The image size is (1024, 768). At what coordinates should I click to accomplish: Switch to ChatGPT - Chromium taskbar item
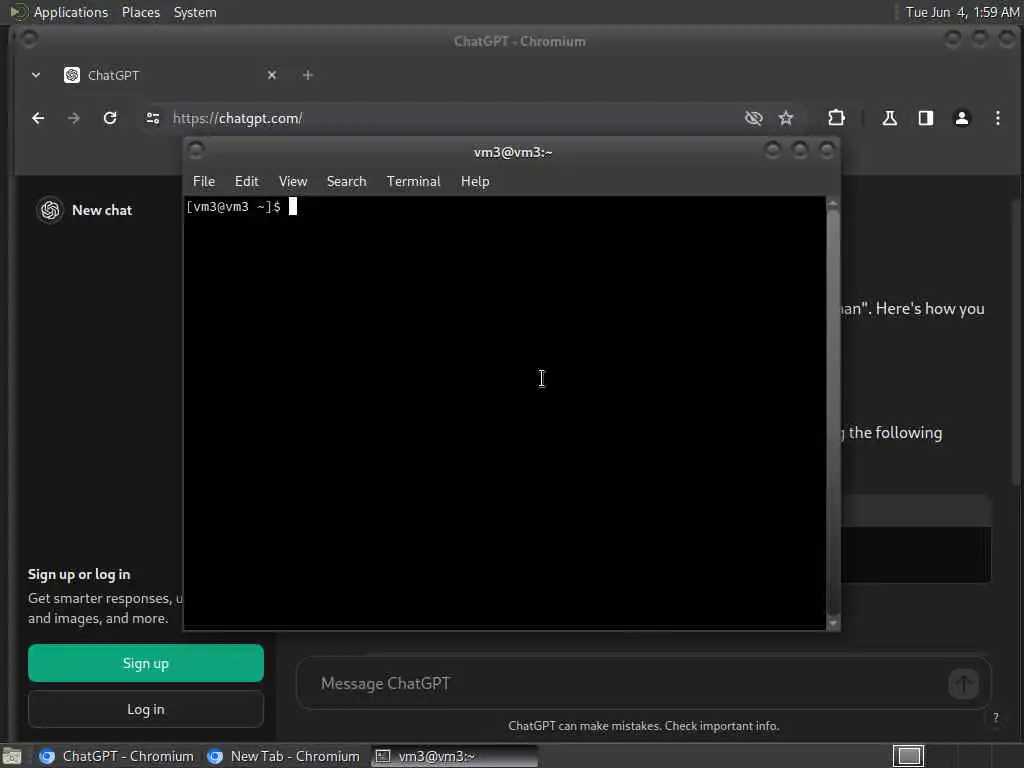click(x=116, y=756)
